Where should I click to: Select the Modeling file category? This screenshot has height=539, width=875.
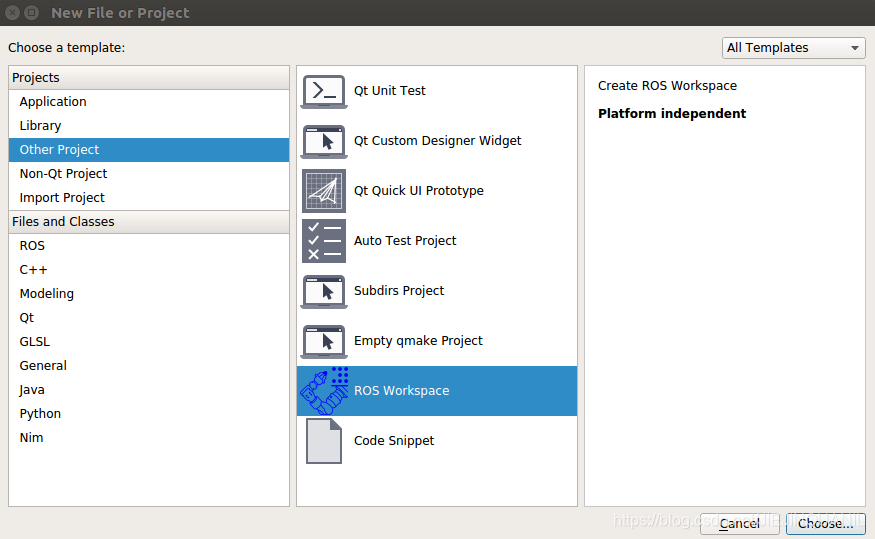149,293
